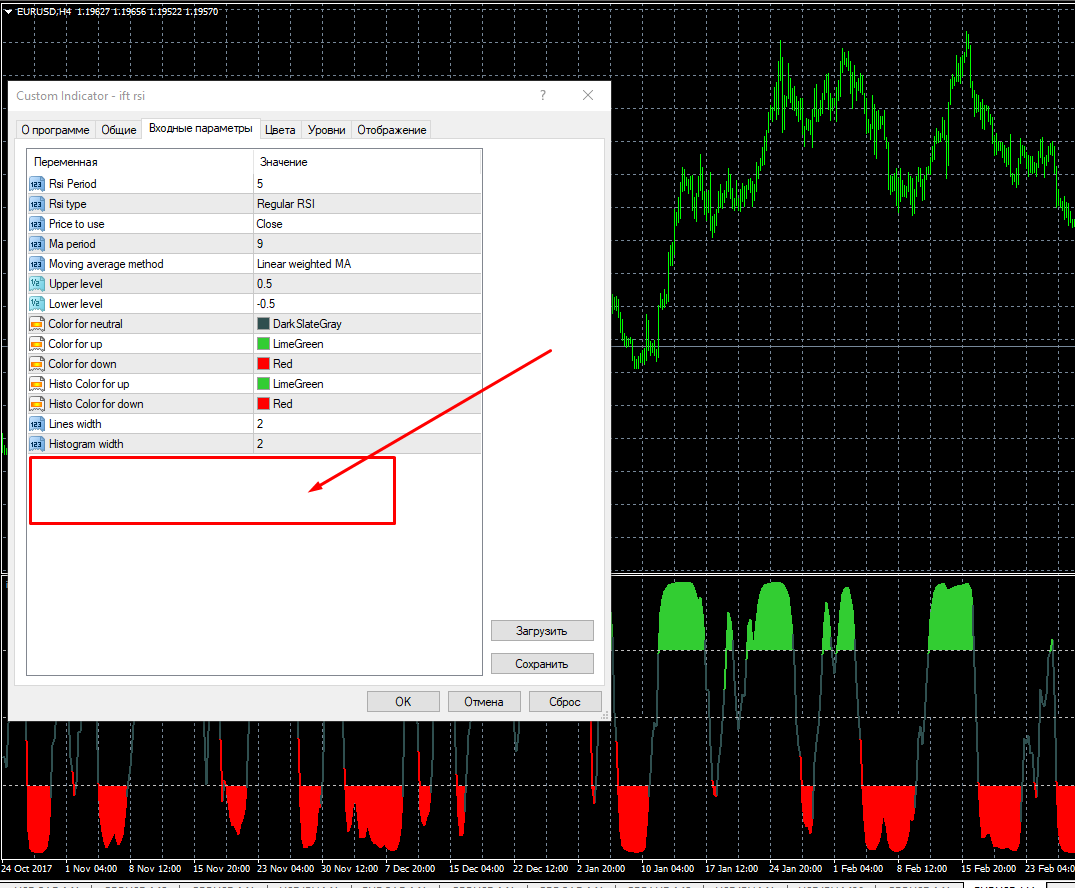Click the Color for down icon
Screen dimensions: 1075x888
pos(37,363)
